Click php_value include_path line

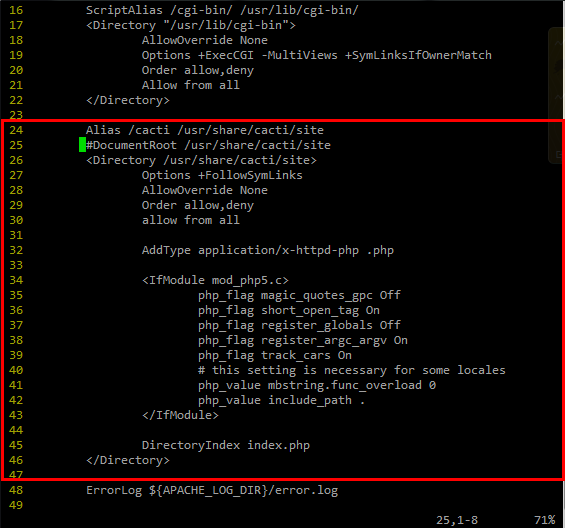click(x=281, y=400)
